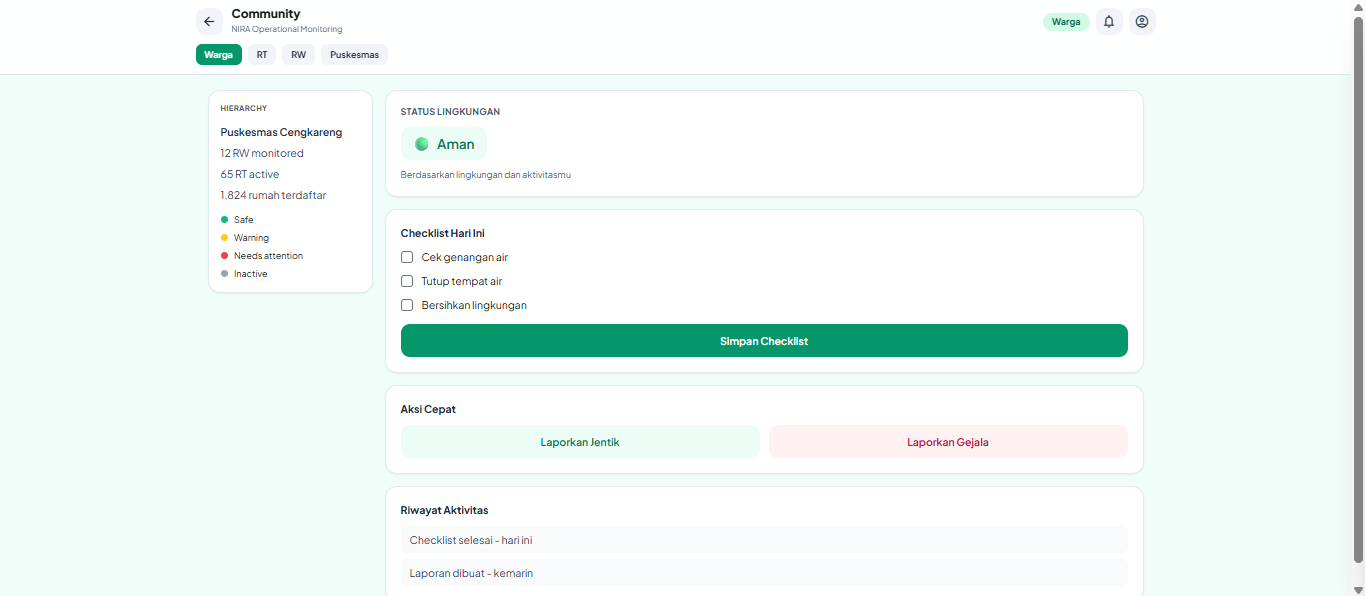Screen dimensions: 1365x596
Task: Click the Warga role badge
Action: (1066, 21)
